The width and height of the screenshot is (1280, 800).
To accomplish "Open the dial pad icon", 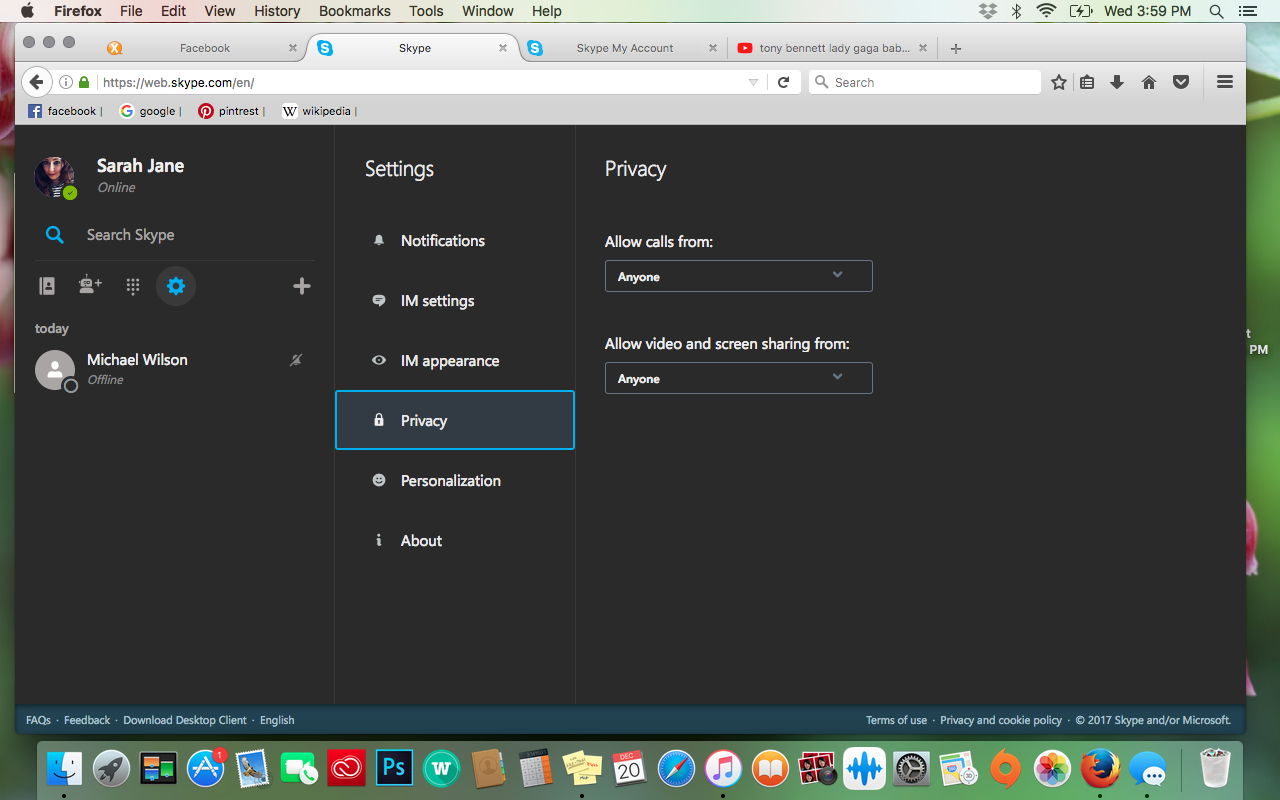I will pos(133,287).
